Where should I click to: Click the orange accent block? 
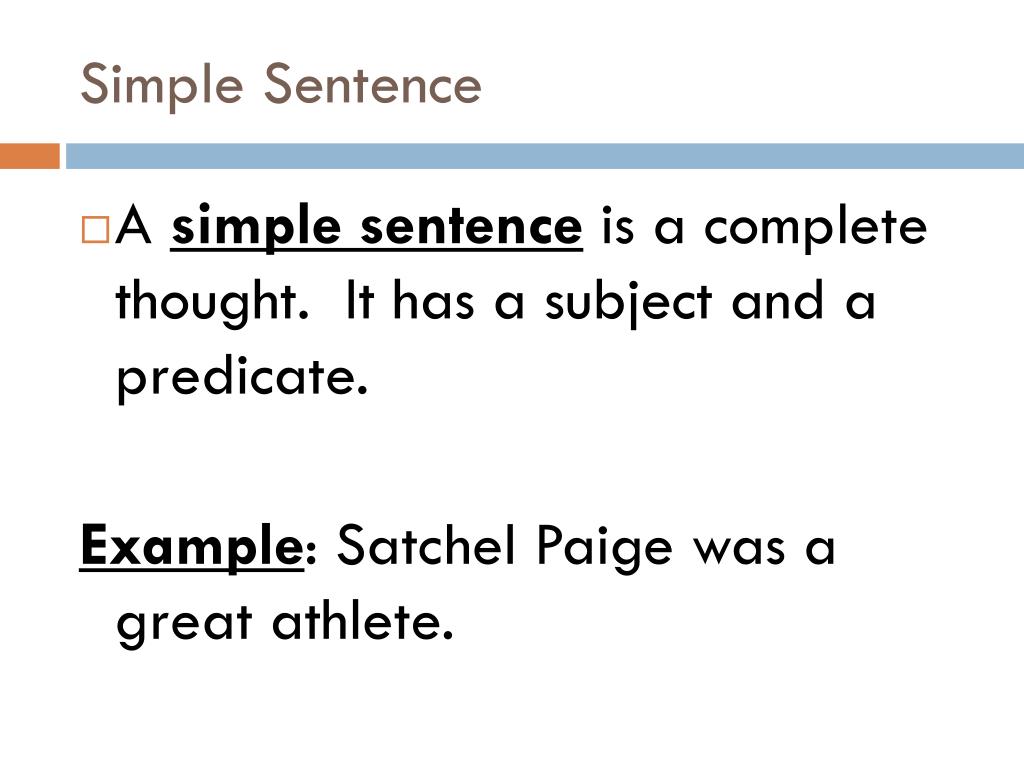(30, 156)
